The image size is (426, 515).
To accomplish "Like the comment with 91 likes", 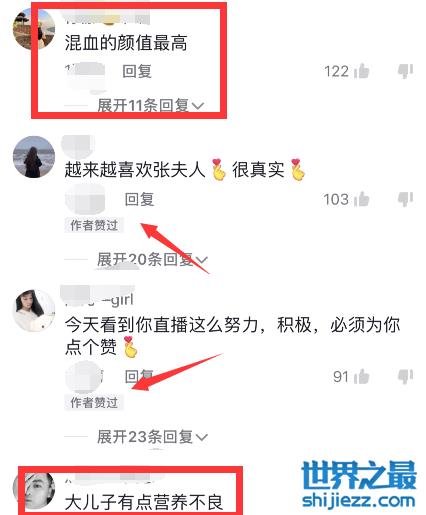I will click(361, 377).
